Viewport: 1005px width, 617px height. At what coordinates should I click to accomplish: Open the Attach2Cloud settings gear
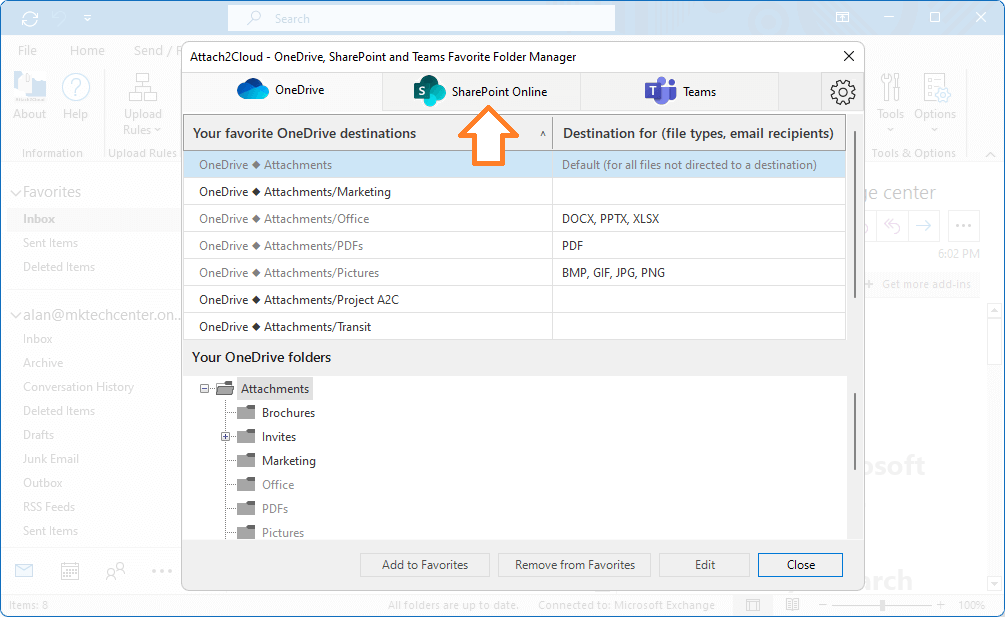pos(842,91)
